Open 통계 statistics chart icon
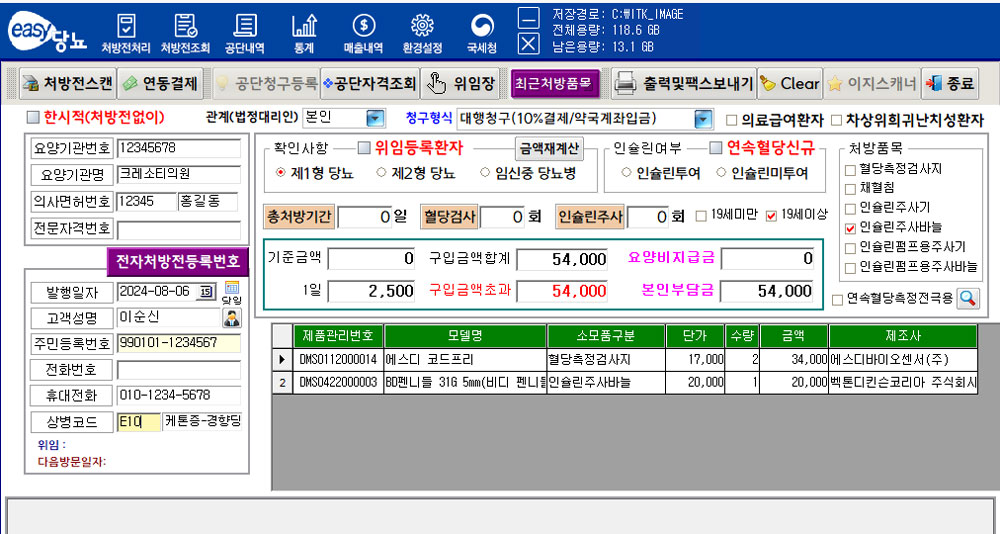Viewport: 1000px width, 534px height. pos(304,33)
